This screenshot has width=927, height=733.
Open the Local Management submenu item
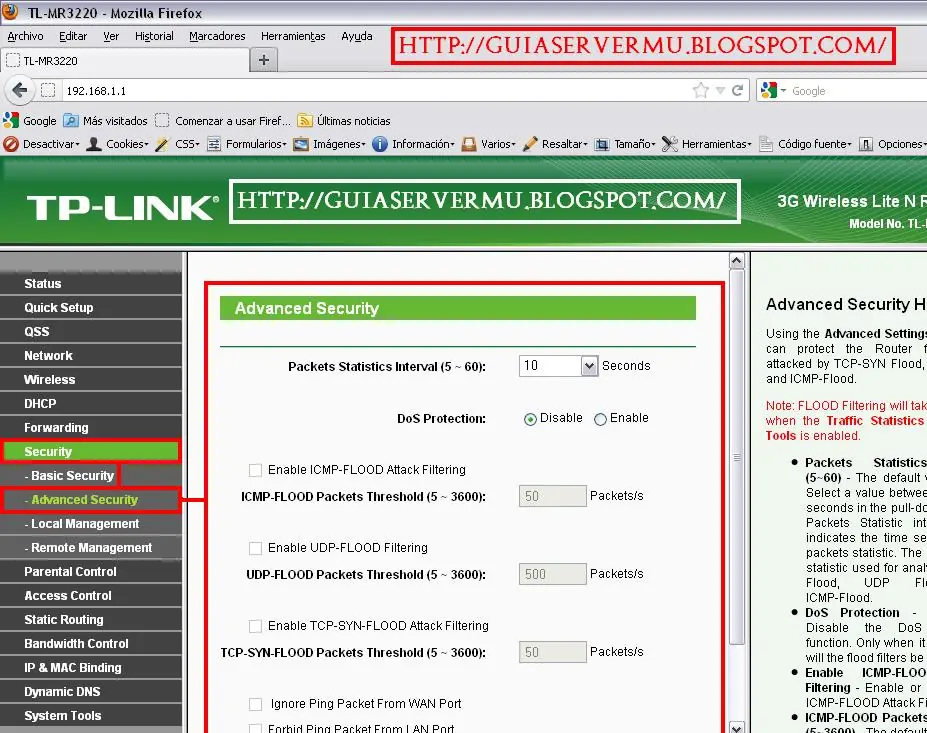pyautogui.click(x=91, y=524)
